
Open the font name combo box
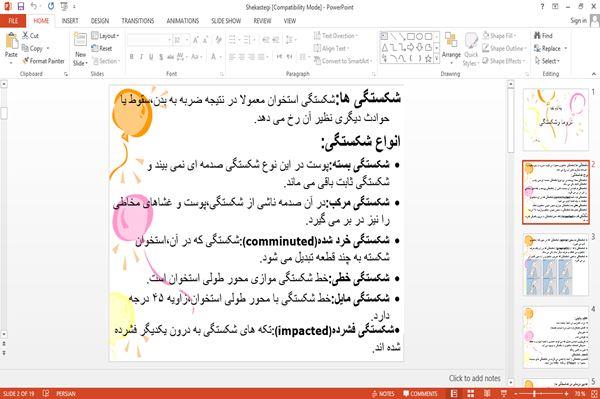tap(149, 40)
